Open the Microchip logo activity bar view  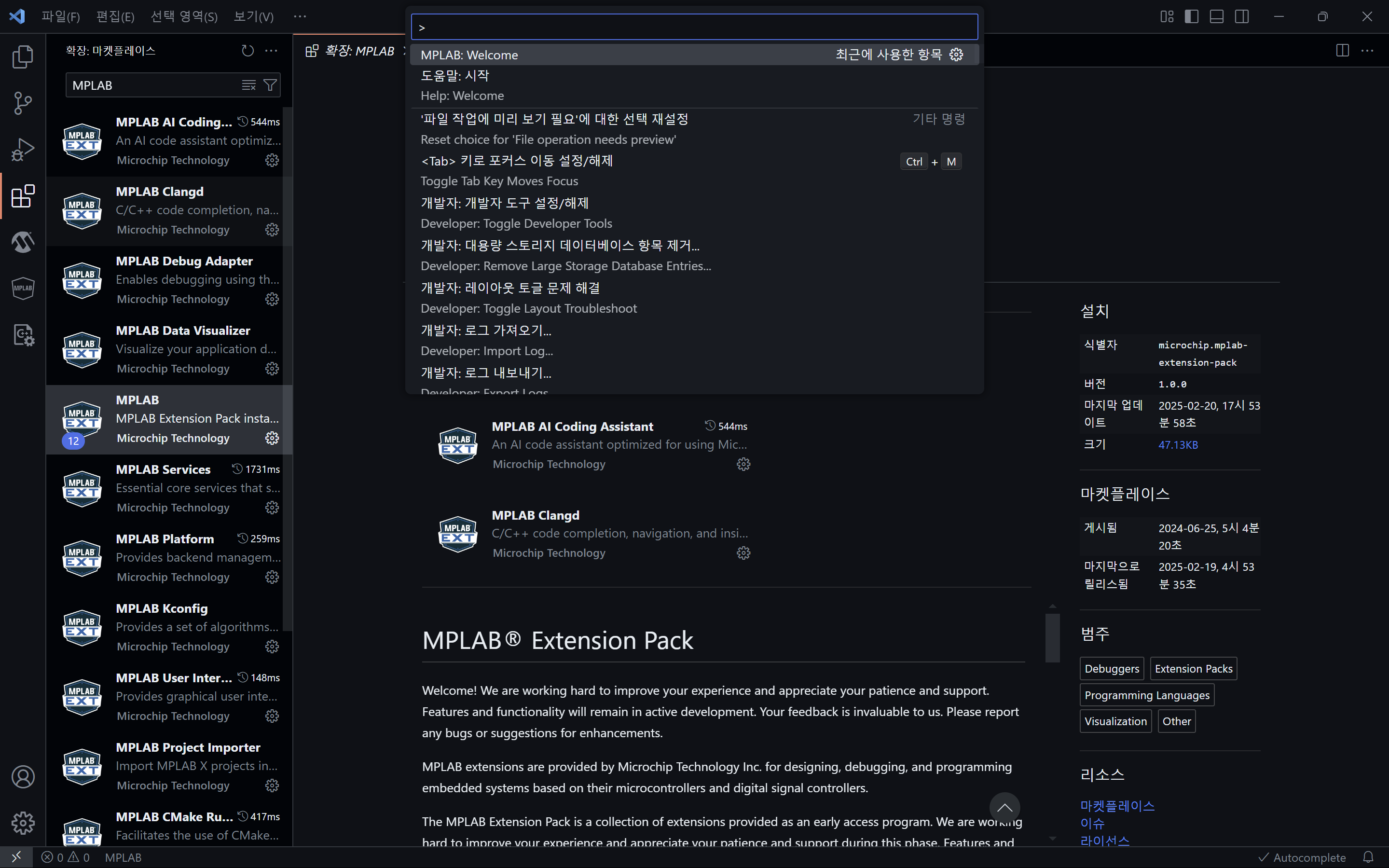tap(23, 242)
